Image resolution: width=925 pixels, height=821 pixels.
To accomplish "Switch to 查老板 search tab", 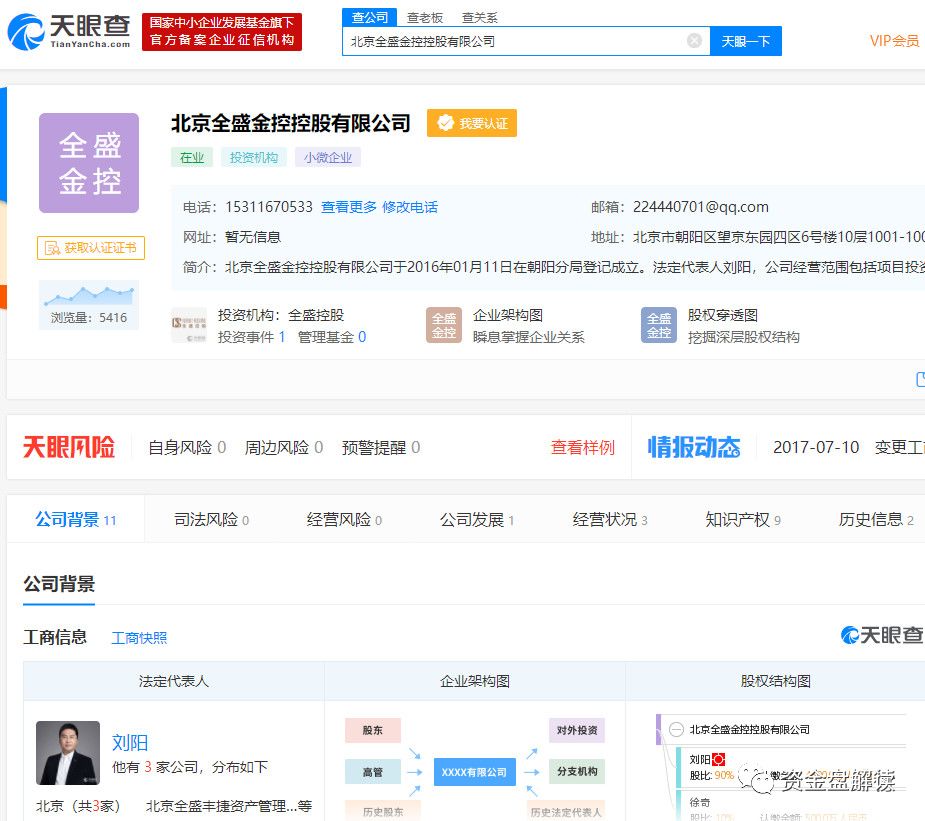I will coord(425,18).
